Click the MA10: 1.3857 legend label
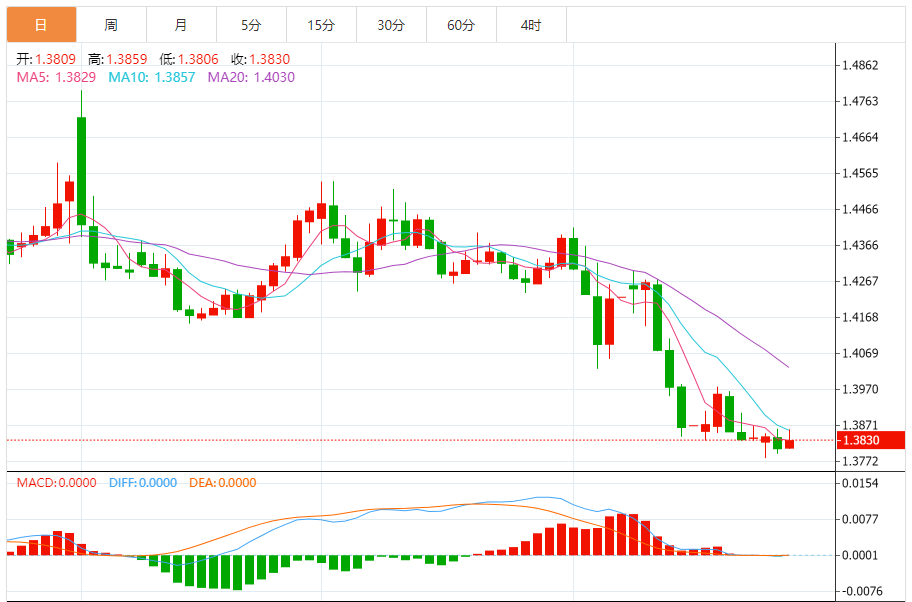 [152, 77]
